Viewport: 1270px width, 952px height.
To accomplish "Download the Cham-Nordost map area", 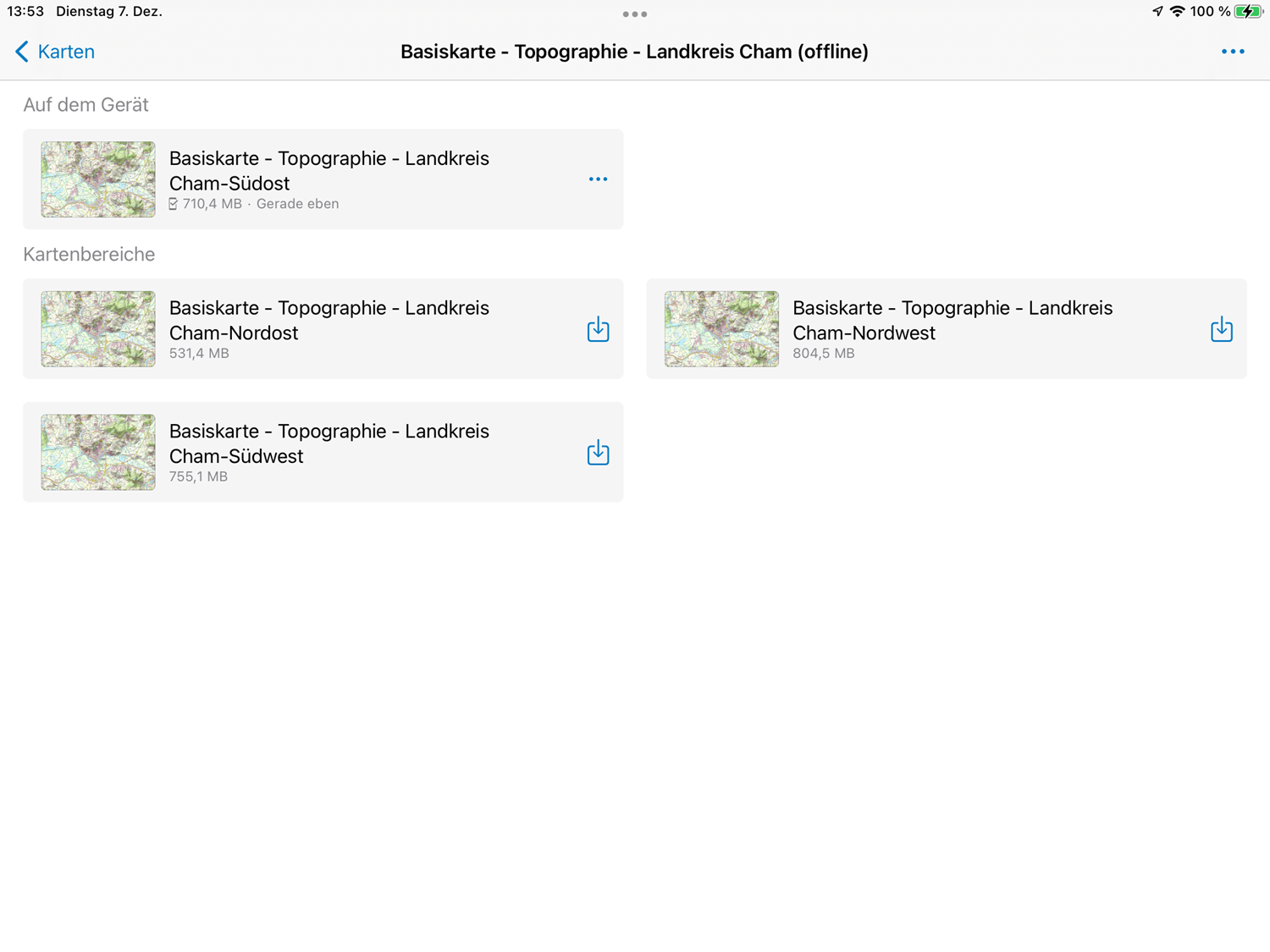I will [x=598, y=329].
